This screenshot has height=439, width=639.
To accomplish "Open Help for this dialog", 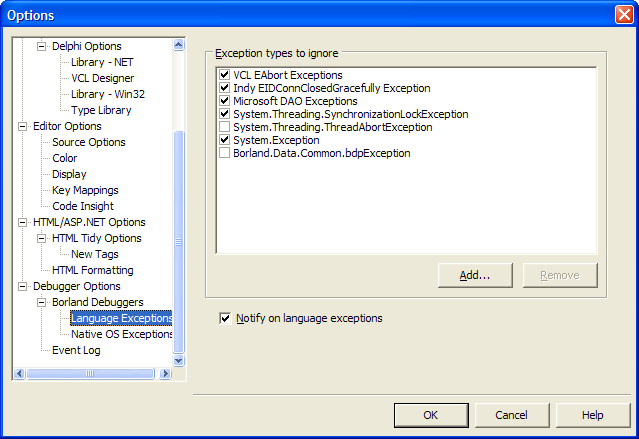I will (593, 415).
